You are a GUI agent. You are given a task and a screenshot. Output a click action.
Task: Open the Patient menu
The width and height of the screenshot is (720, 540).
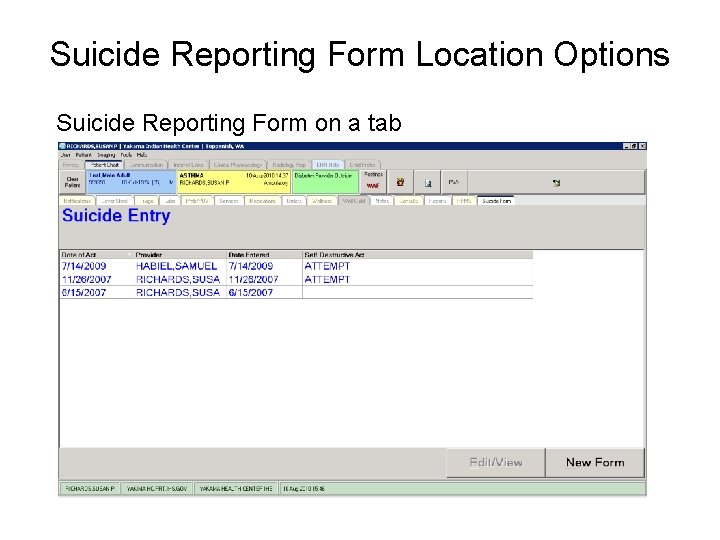coord(83,155)
